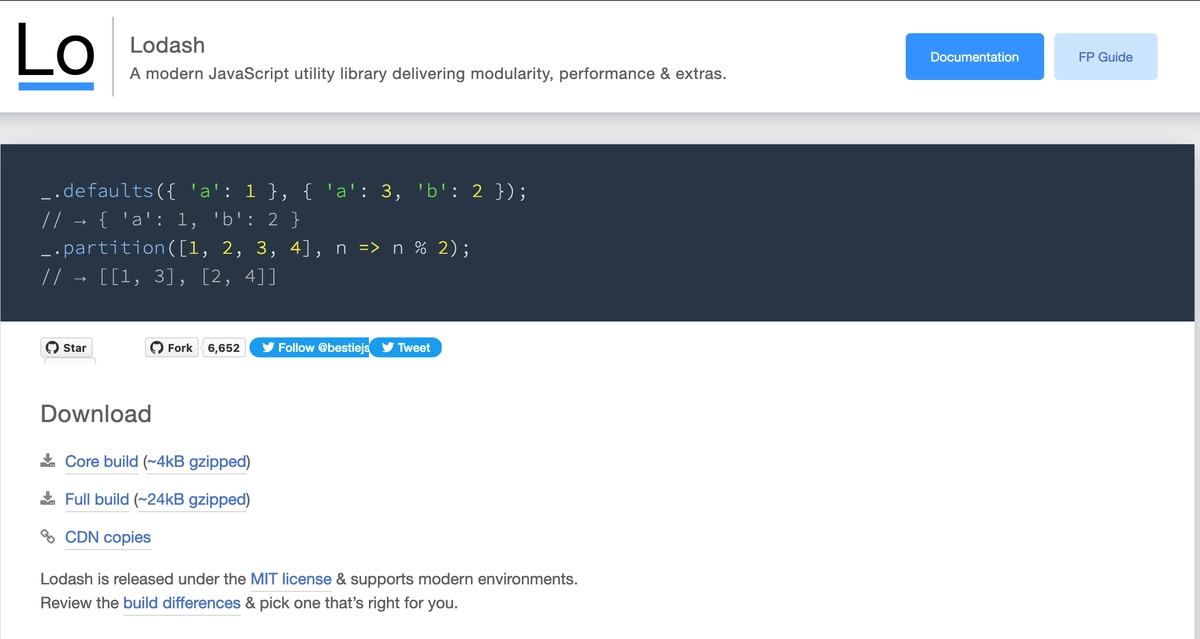The image size is (1200, 639).
Task: Open the FP Guide
Action: [x=1105, y=56]
